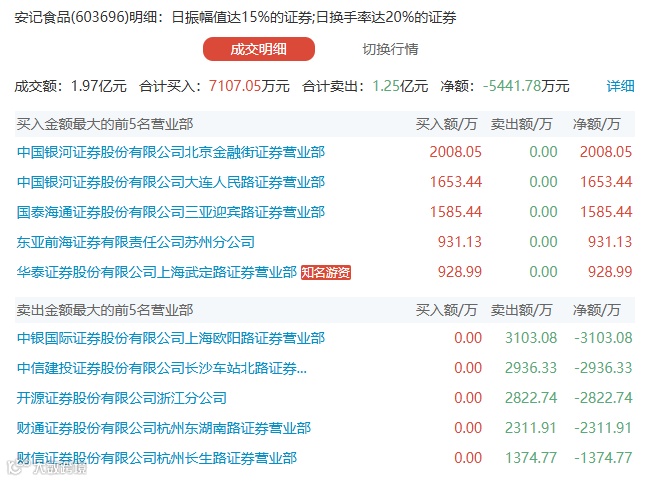Click turnover value 1.97亿元
Viewport: 655px width, 481px height.
[x=99, y=86]
